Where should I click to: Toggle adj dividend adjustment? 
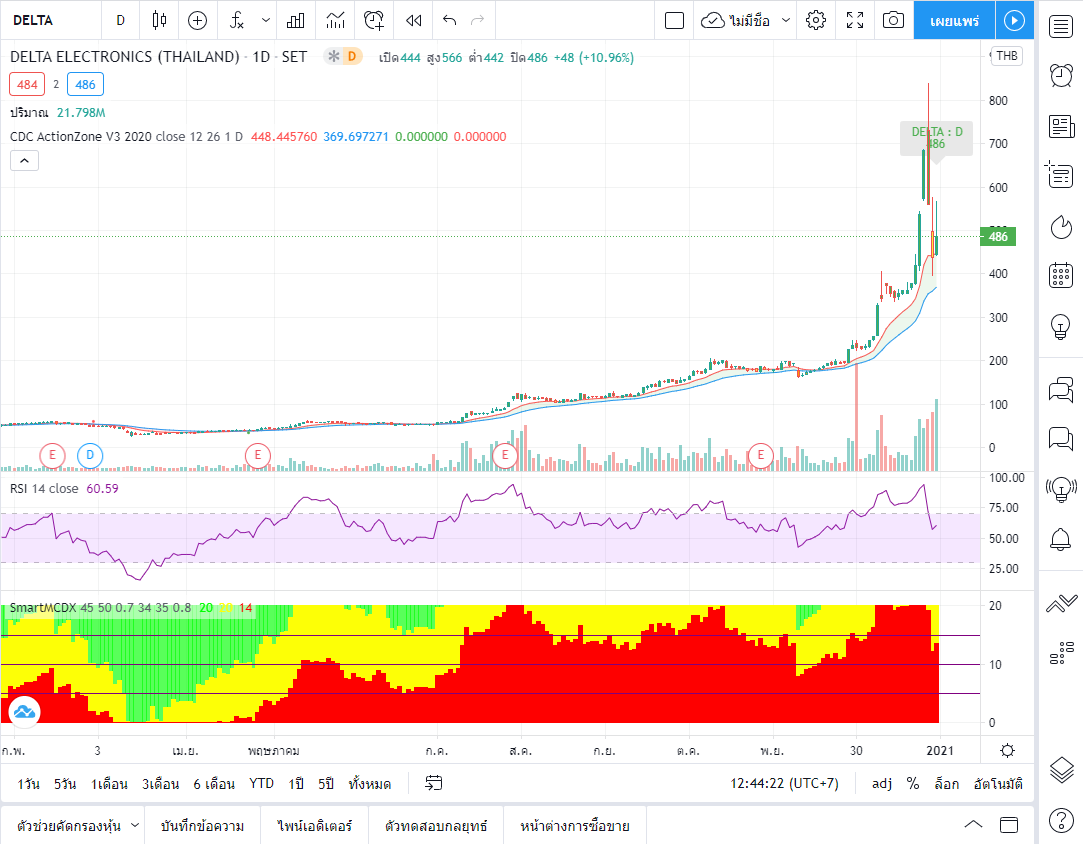click(882, 784)
